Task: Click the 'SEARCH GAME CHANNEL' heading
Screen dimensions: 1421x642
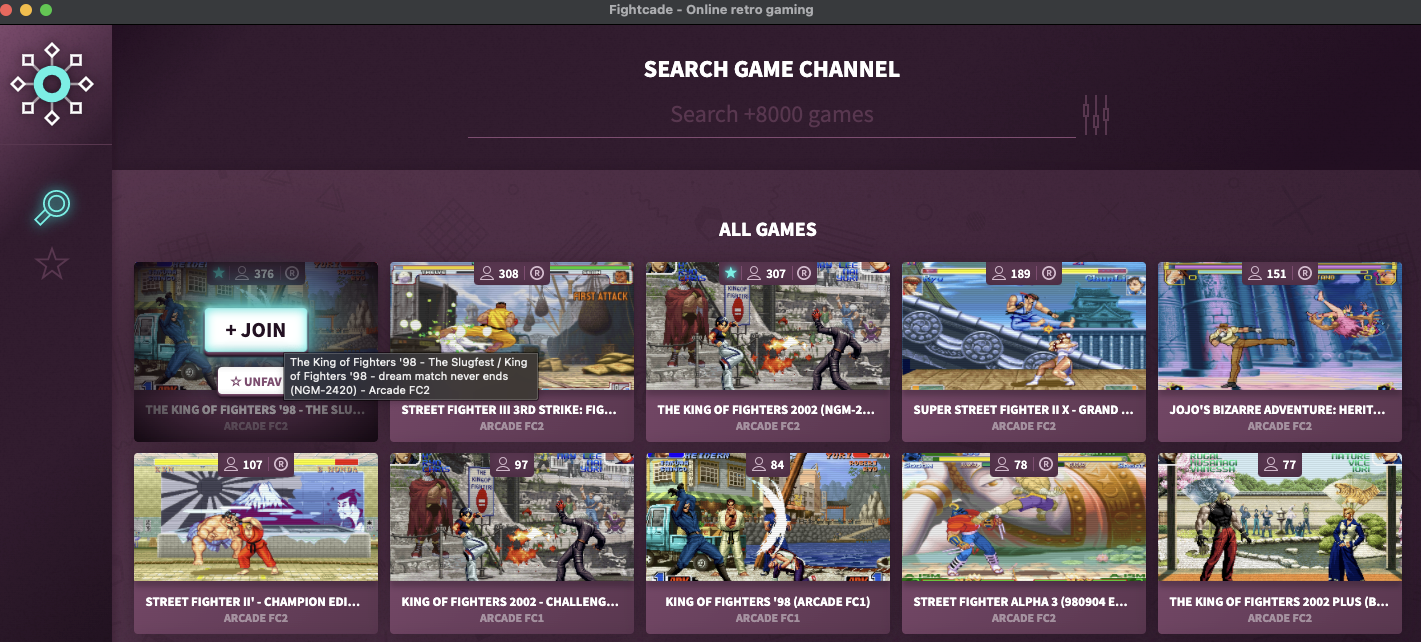Action: point(772,70)
